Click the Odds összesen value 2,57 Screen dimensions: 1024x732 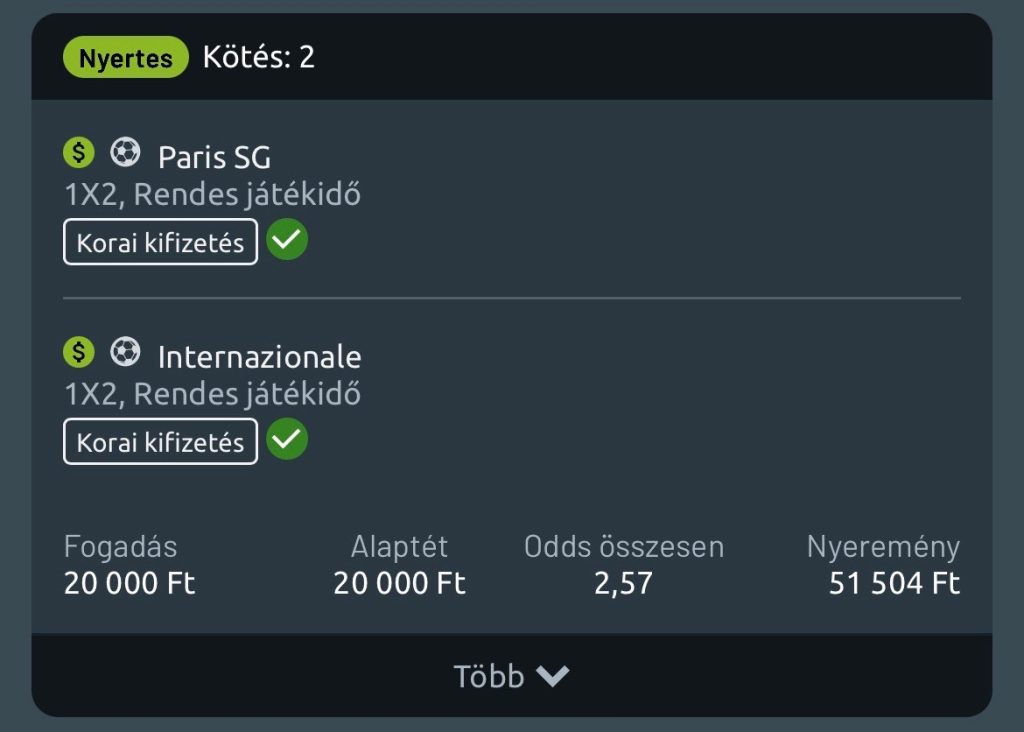(623, 584)
